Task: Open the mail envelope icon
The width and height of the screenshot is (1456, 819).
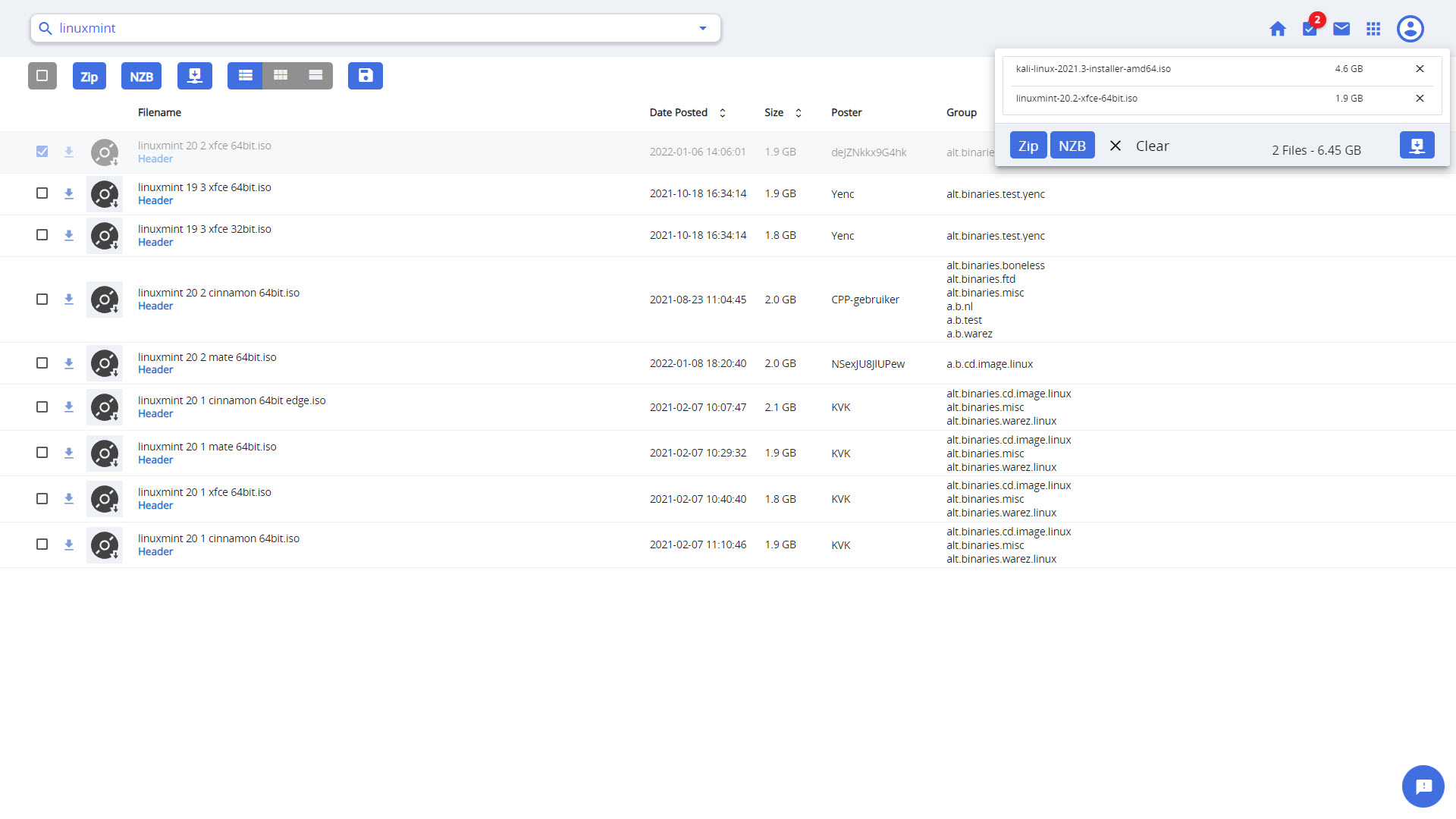Action: pyautogui.click(x=1341, y=29)
